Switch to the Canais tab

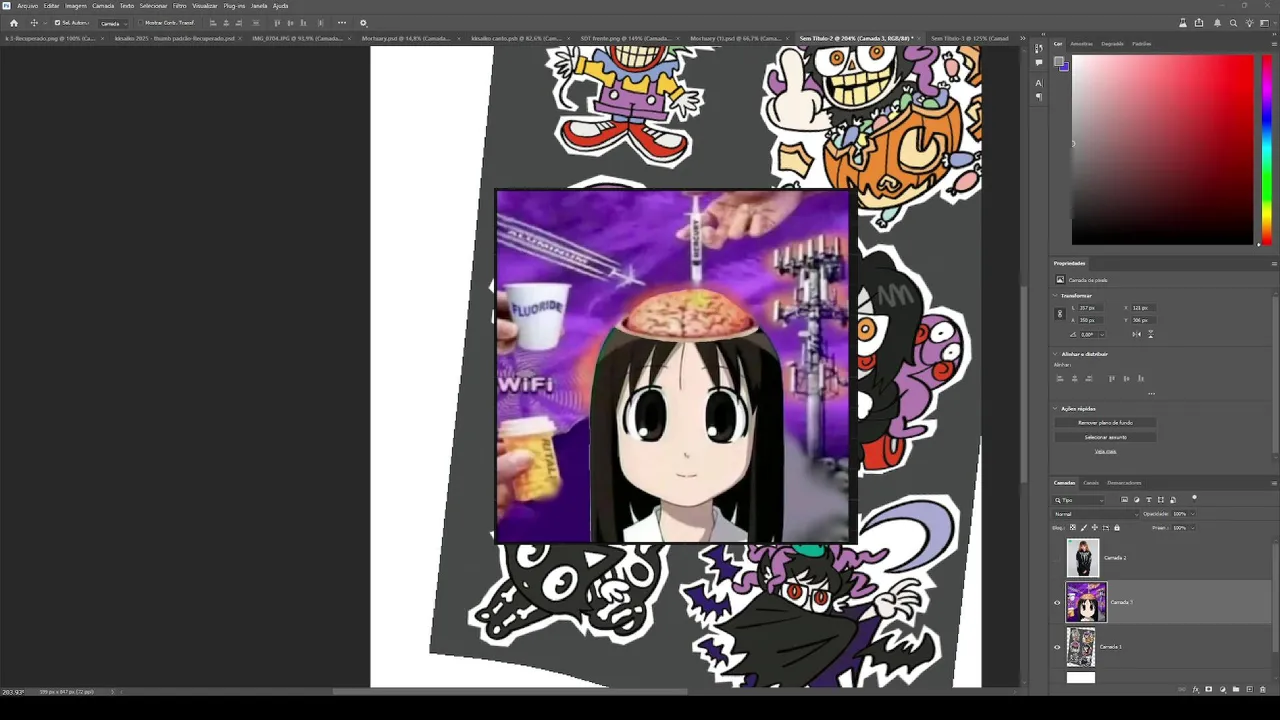(1091, 483)
